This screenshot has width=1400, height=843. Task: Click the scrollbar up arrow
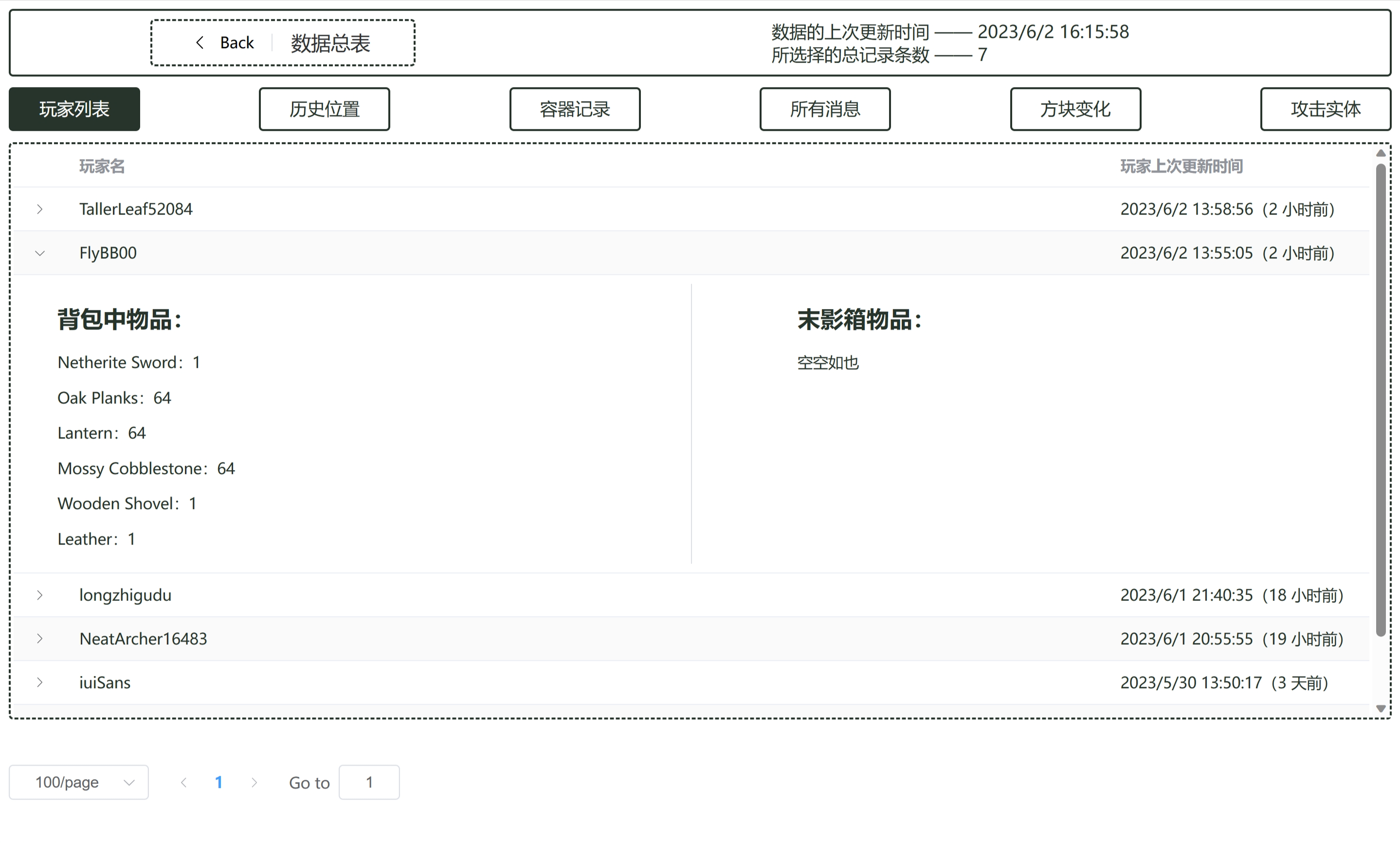click(1381, 153)
